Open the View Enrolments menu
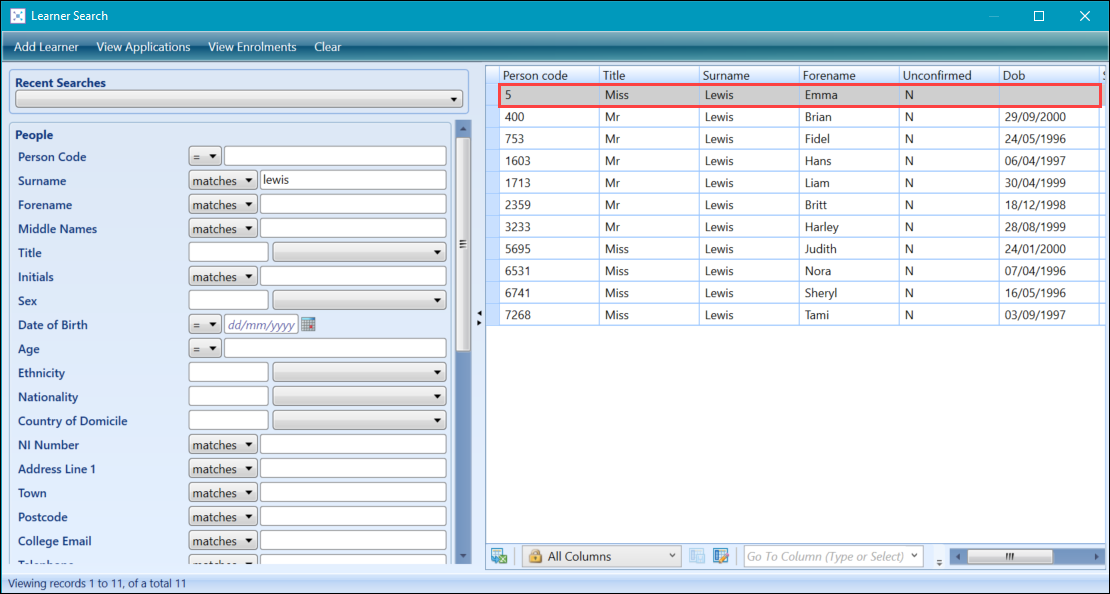Image resolution: width=1110 pixels, height=594 pixels. [251, 46]
